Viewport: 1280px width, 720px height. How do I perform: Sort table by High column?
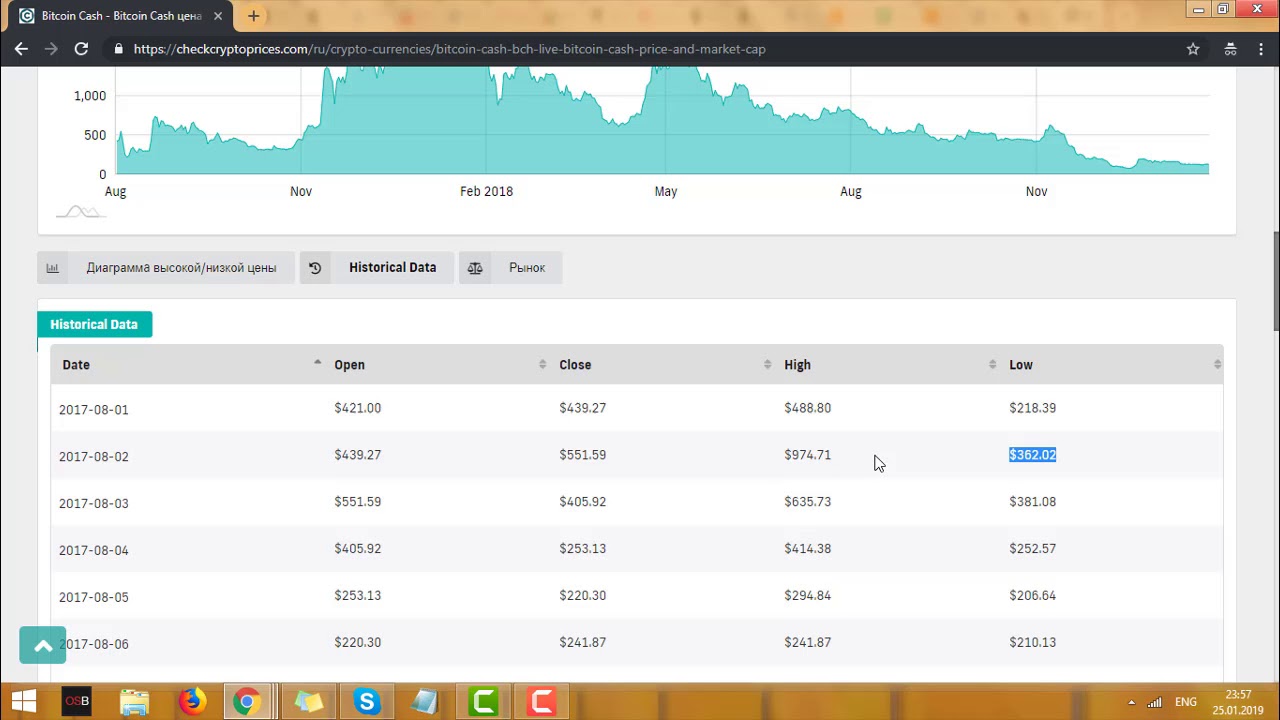889,364
